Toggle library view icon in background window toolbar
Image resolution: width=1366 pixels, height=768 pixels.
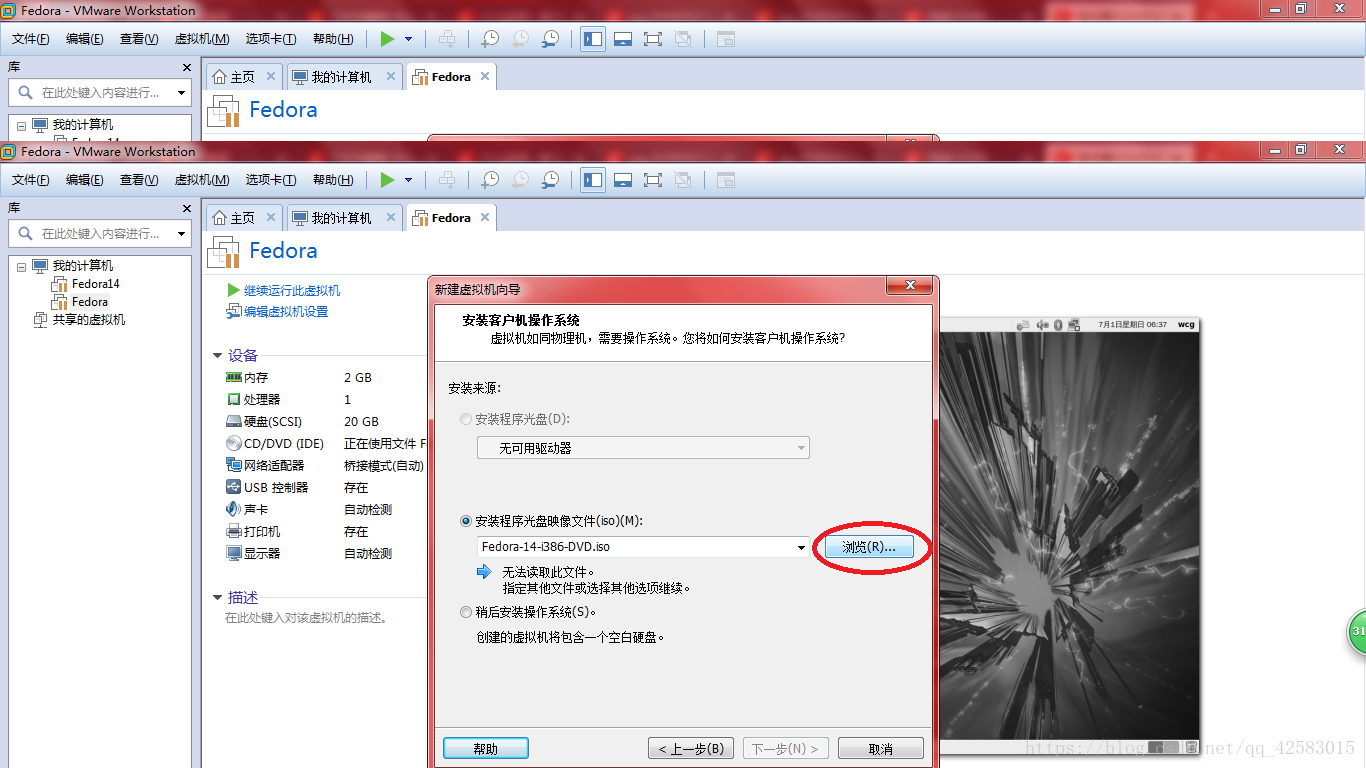(593, 39)
